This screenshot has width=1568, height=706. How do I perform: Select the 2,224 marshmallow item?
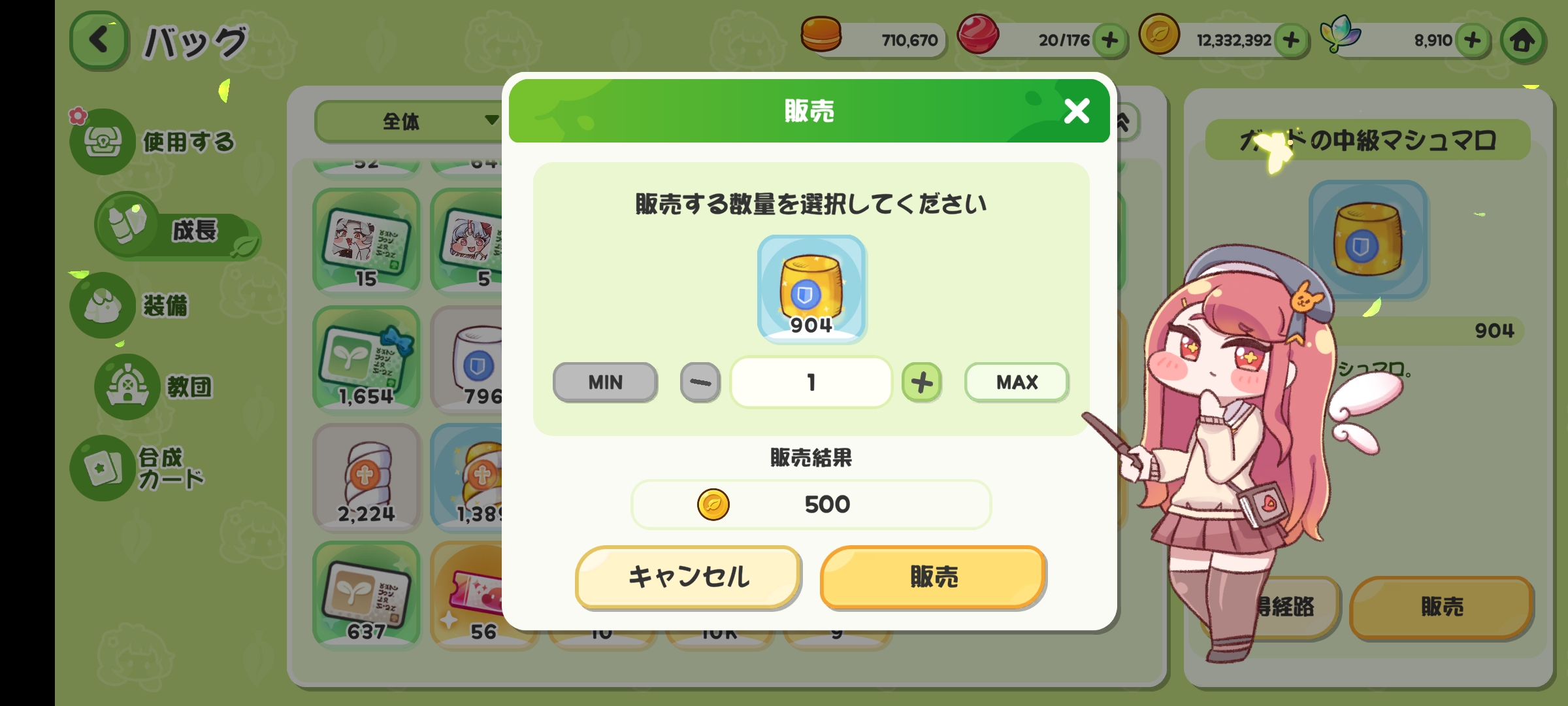pyautogui.click(x=367, y=477)
